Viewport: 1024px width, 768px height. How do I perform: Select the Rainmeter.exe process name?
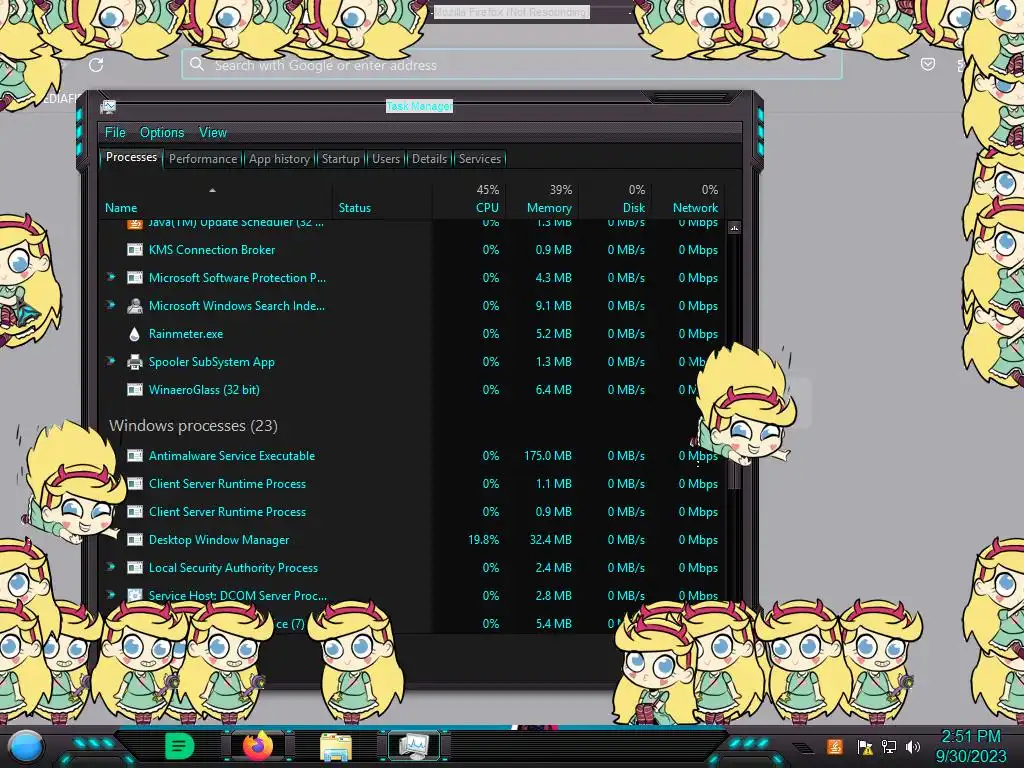pyautogui.click(x=186, y=334)
